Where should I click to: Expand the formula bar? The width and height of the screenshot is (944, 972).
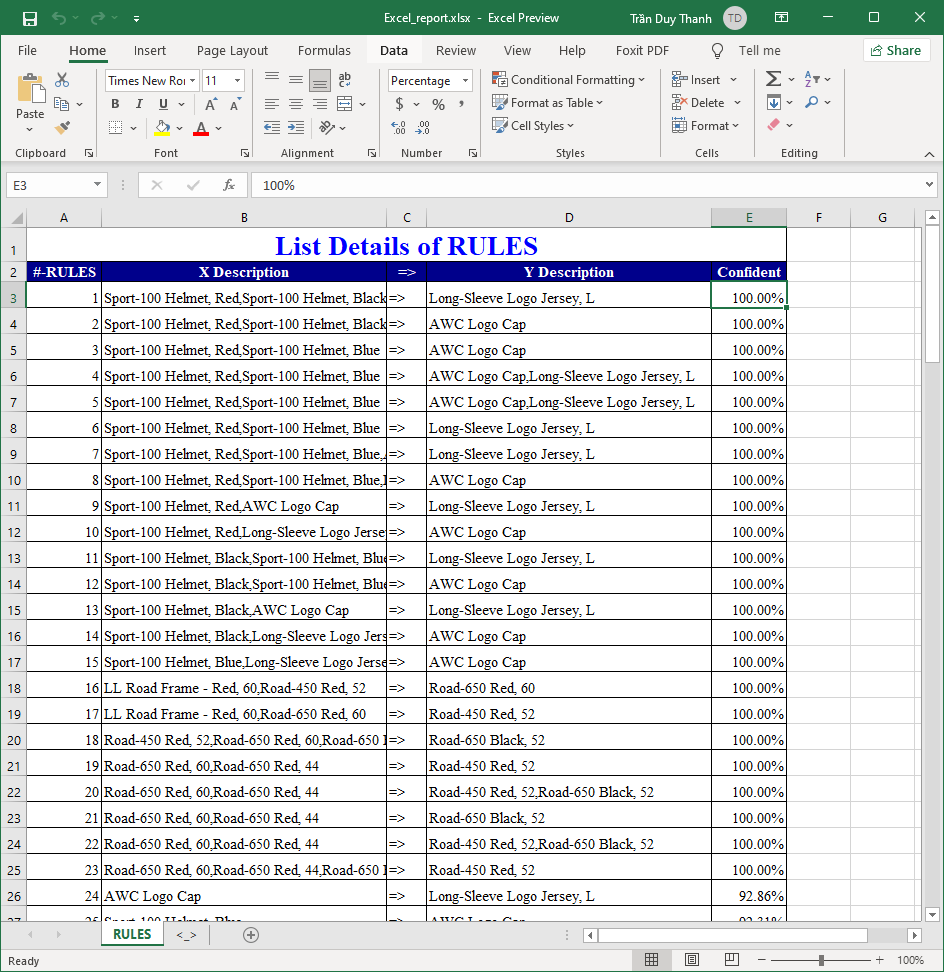click(929, 184)
